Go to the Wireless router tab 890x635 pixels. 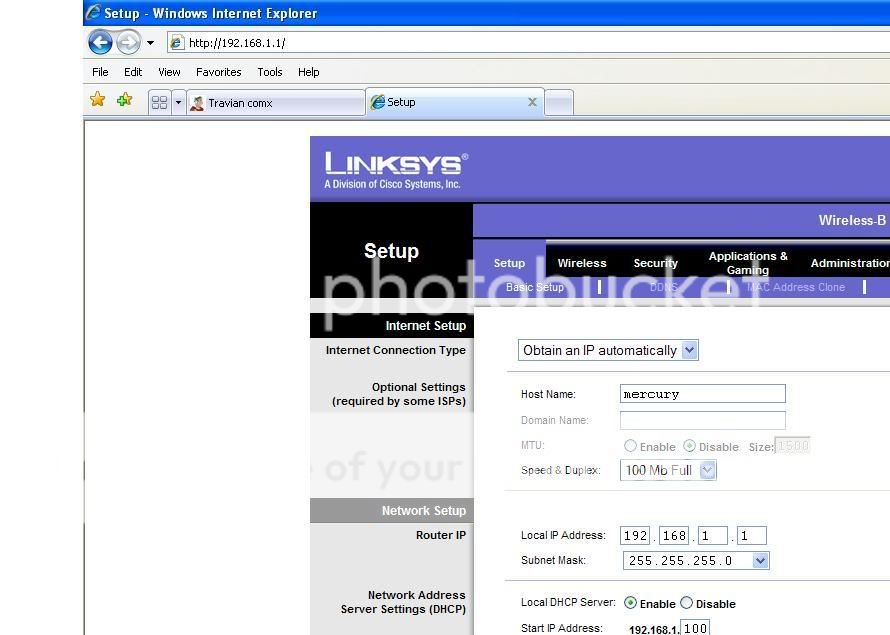pos(582,263)
